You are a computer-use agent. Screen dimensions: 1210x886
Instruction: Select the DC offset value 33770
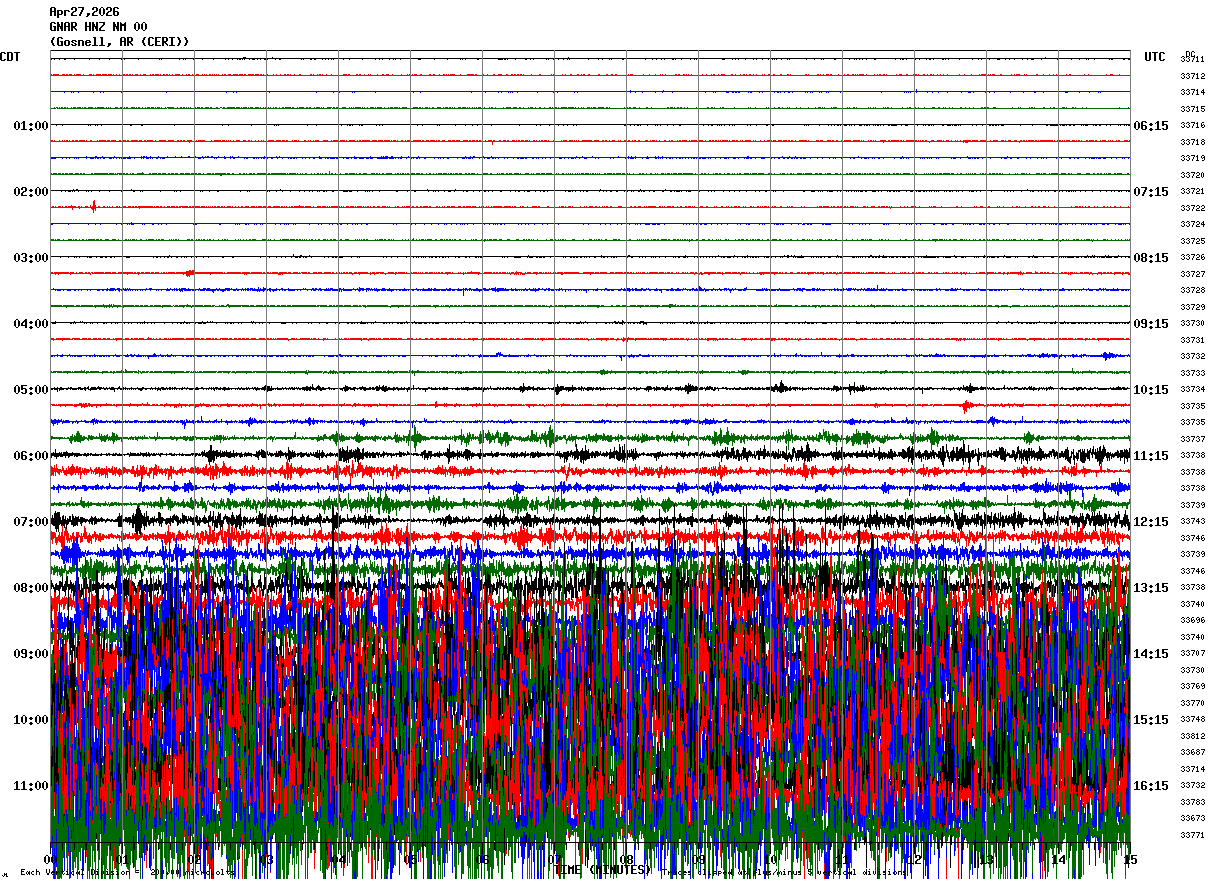point(1192,703)
